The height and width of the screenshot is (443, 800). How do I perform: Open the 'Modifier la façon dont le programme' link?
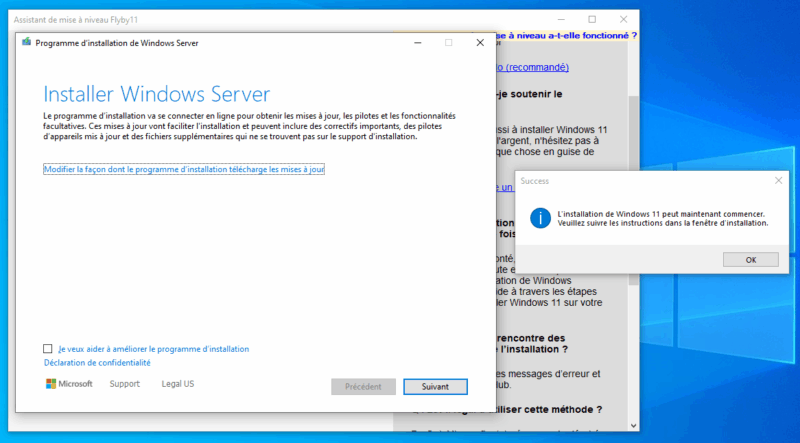(184, 169)
